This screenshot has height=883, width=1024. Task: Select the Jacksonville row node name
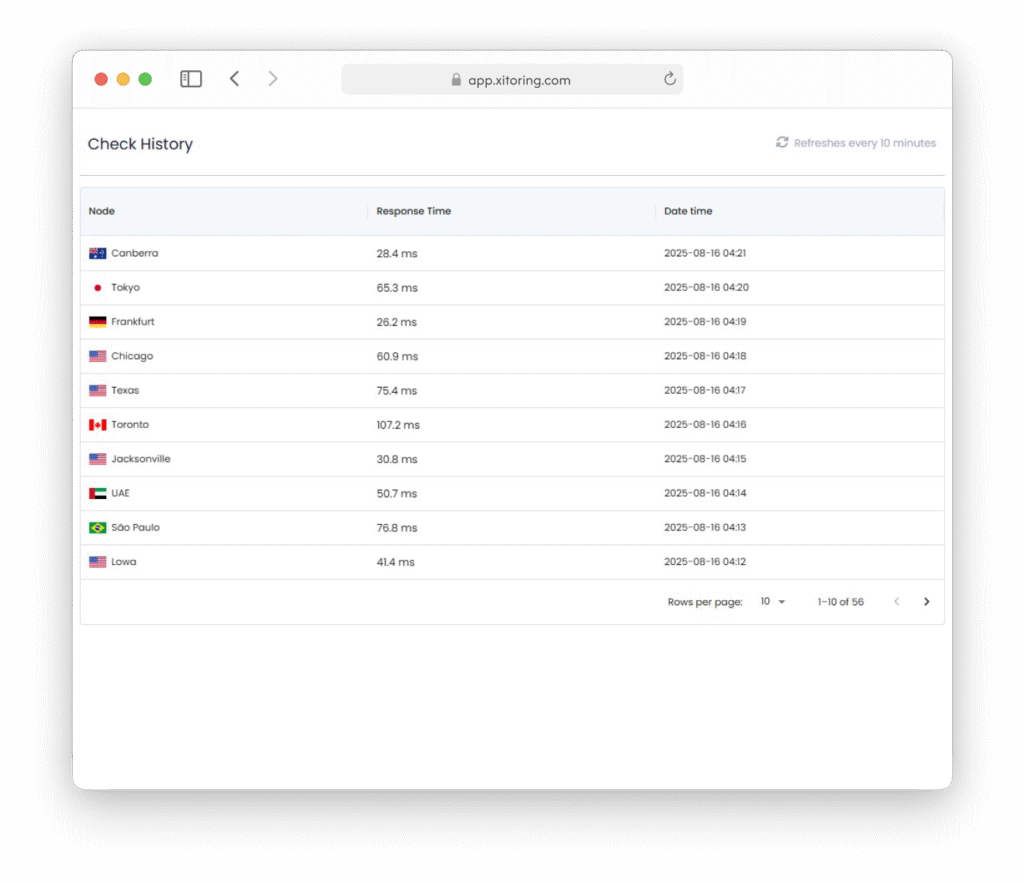[x=140, y=459]
